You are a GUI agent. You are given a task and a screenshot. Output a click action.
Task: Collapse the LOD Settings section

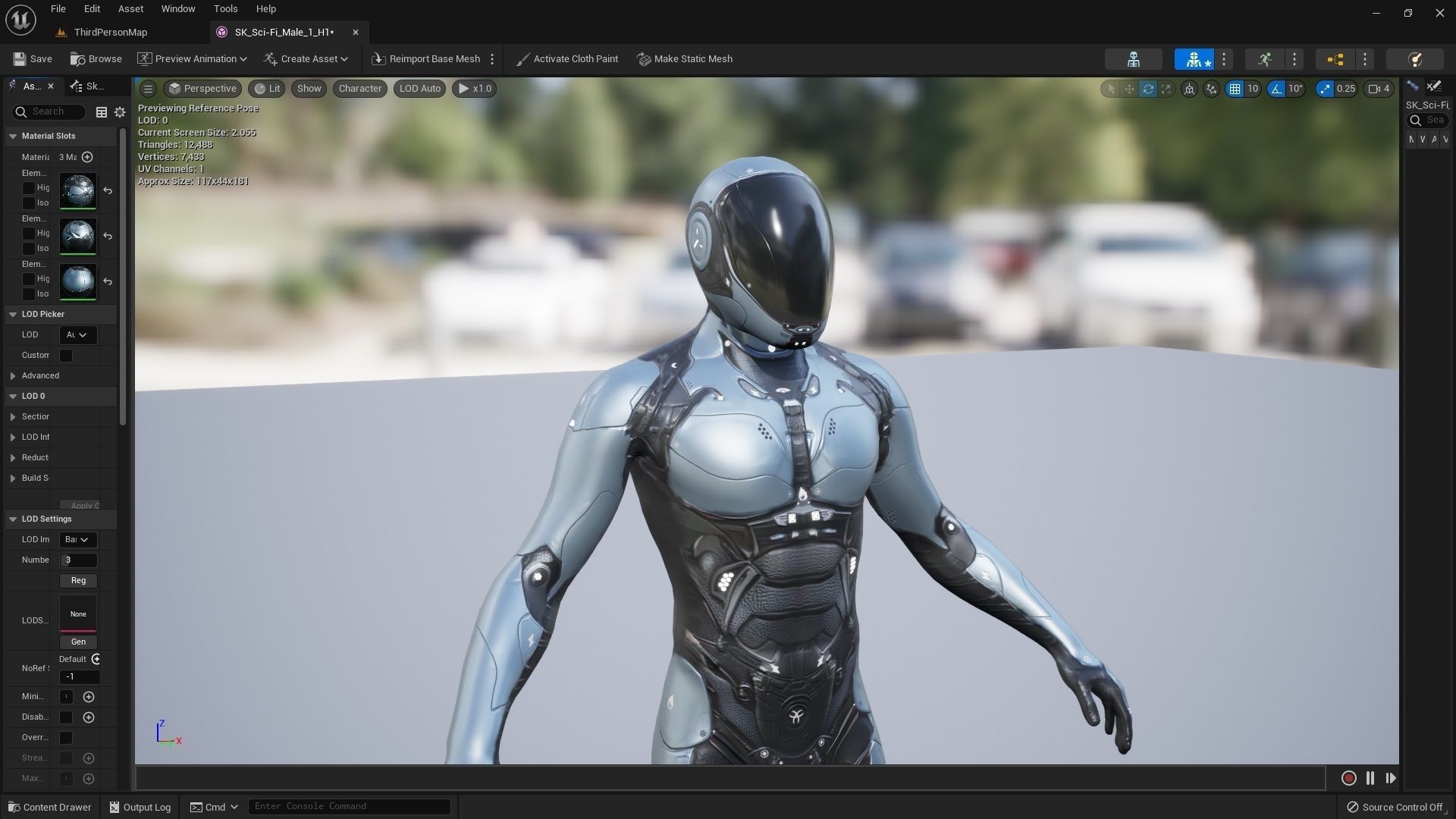tap(13, 519)
